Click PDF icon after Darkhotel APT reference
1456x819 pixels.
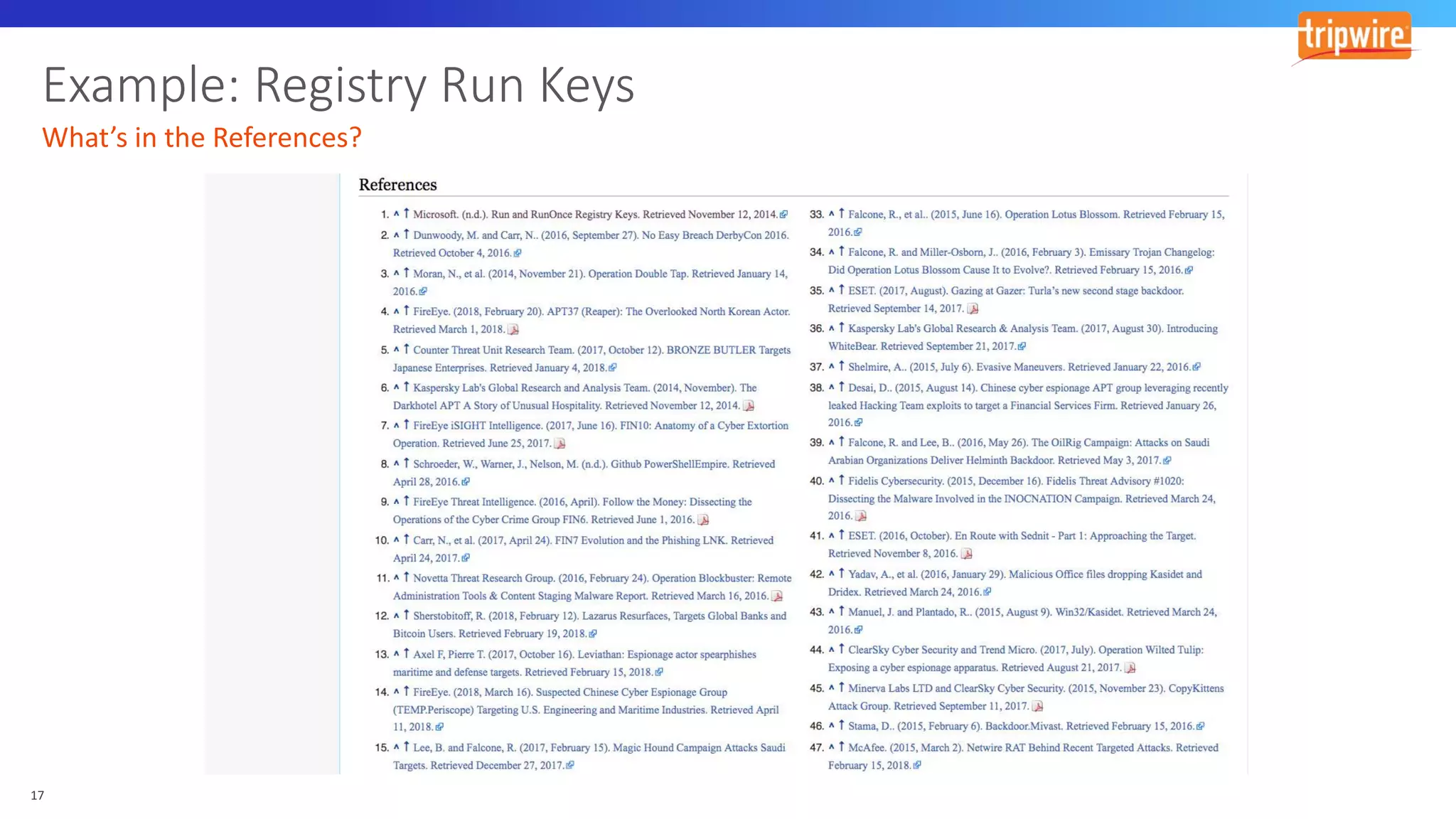[x=749, y=406]
